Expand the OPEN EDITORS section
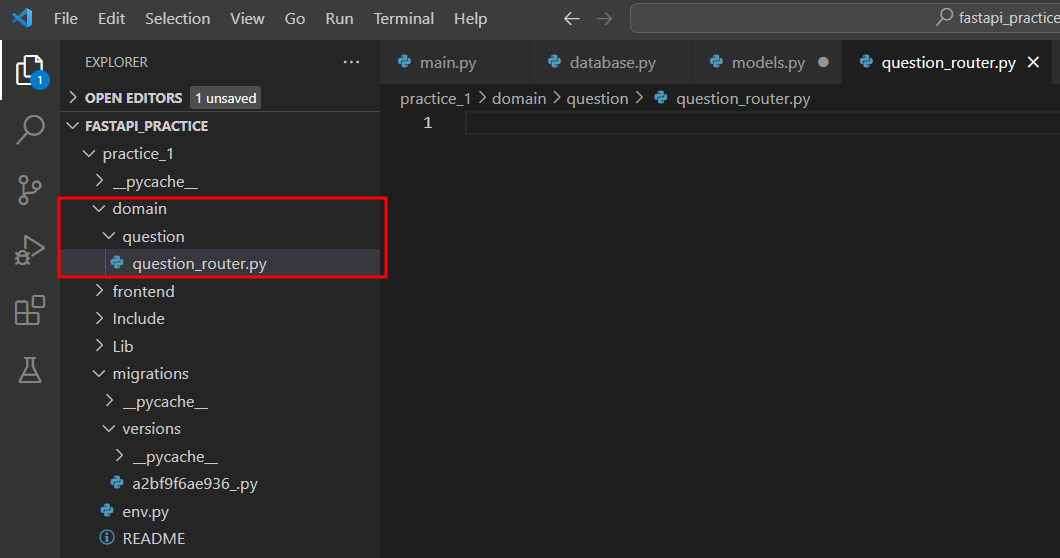Image resolution: width=1060 pixels, height=558 pixels. (73, 97)
